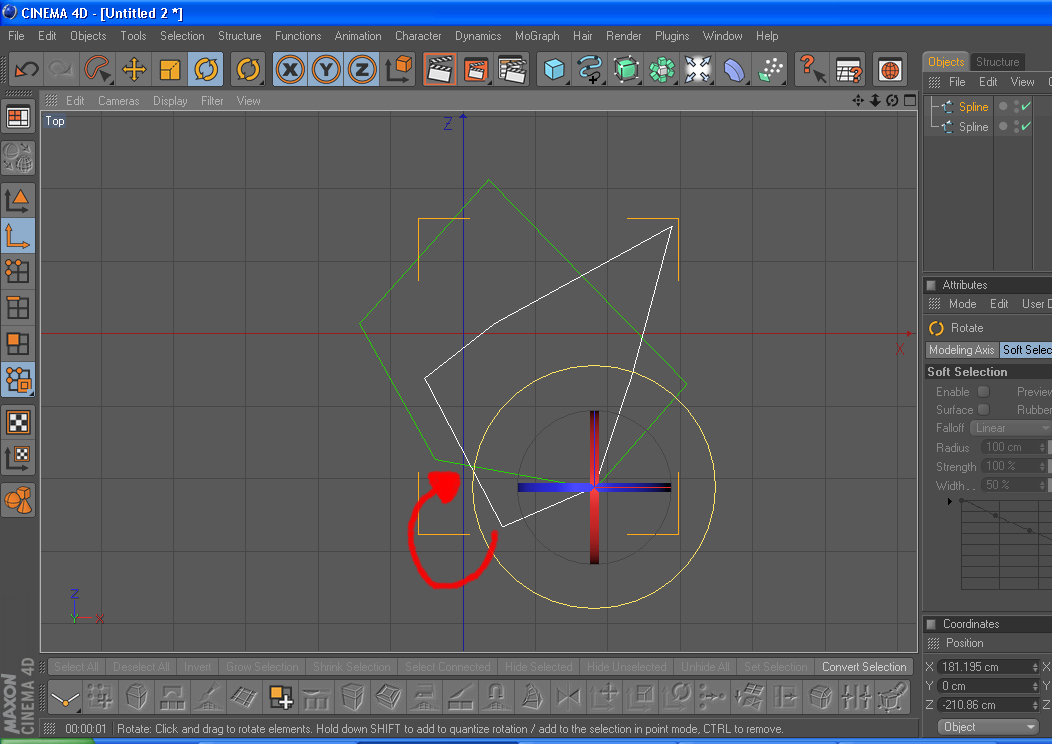This screenshot has width=1052, height=744.
Task: Open the spline drawing tool icon
Action: tap(590, 69)
